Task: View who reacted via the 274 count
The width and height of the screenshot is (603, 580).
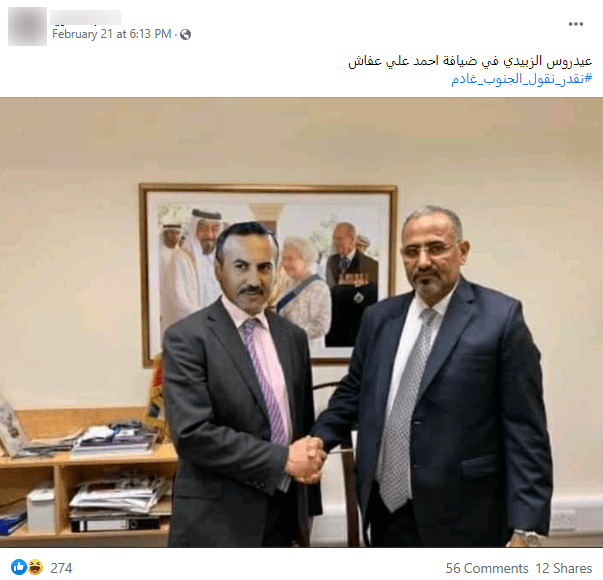Action: (61, 568)
